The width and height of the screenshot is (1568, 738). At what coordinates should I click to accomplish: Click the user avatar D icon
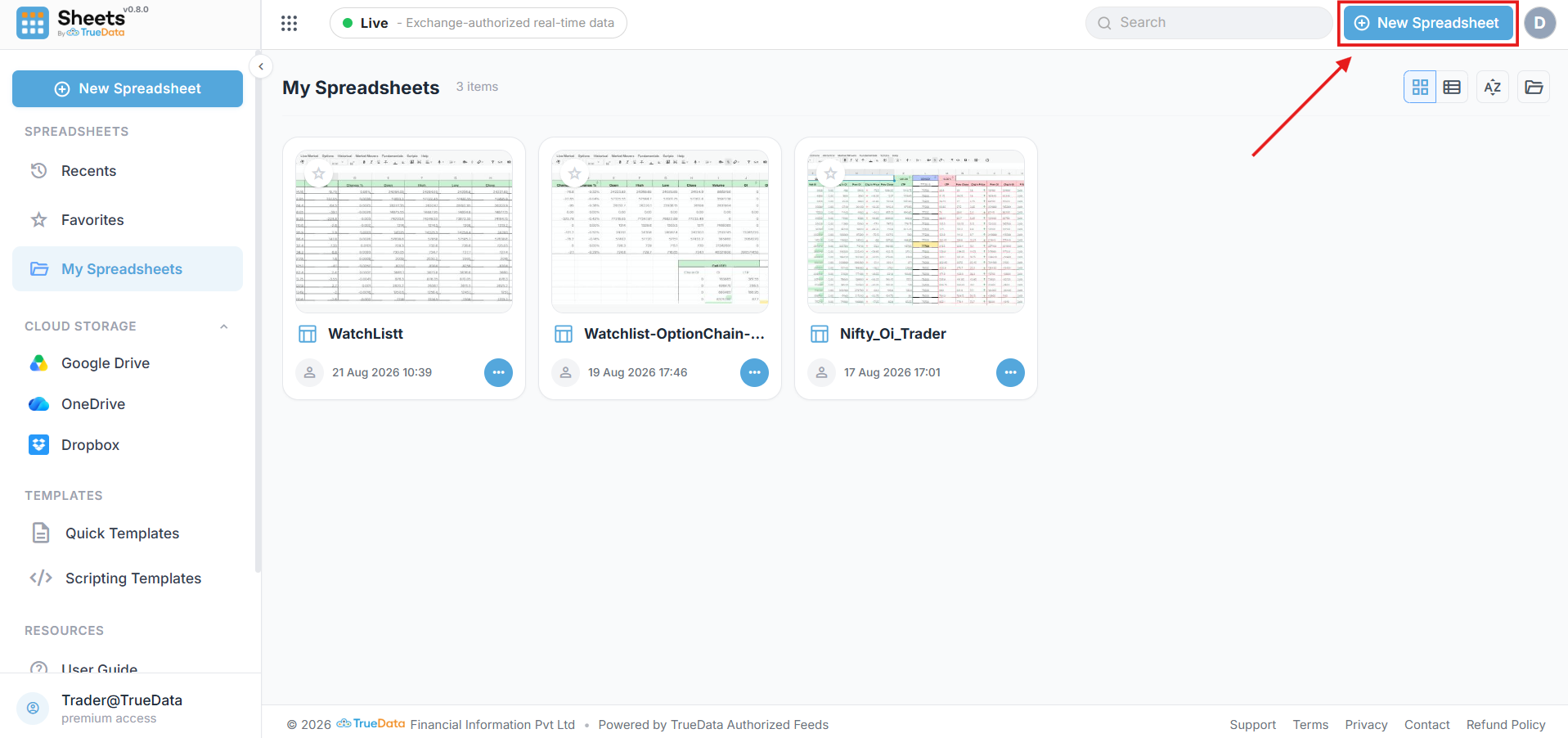click(x=1539, y=23)
